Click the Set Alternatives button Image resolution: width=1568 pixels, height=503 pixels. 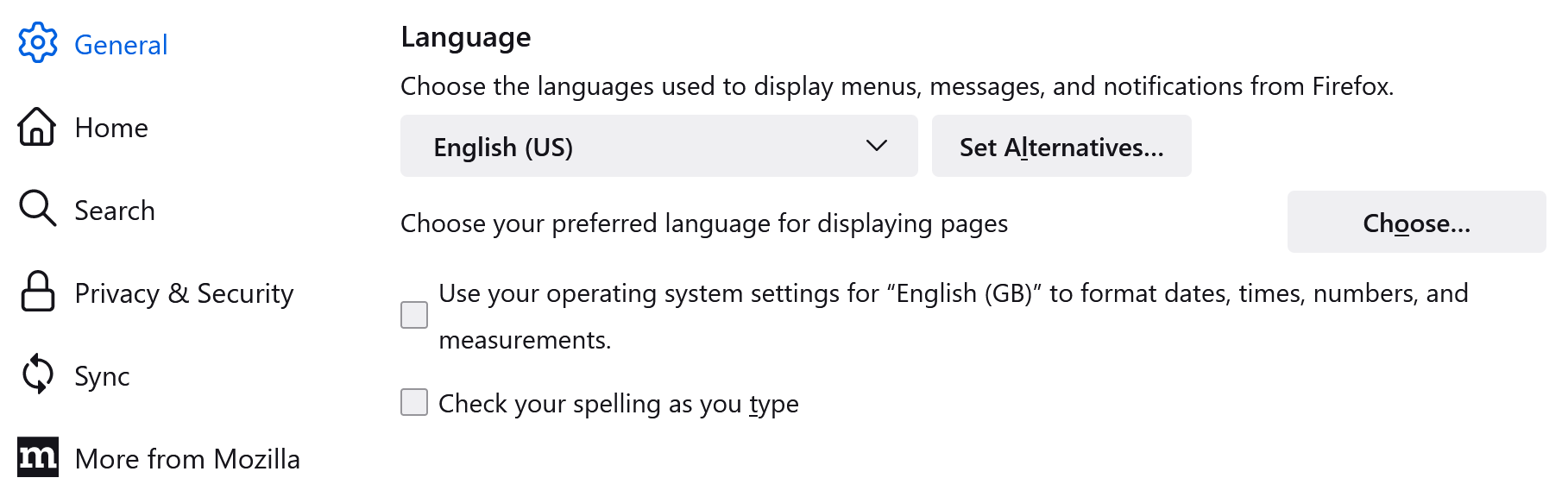click(1061, 146)
